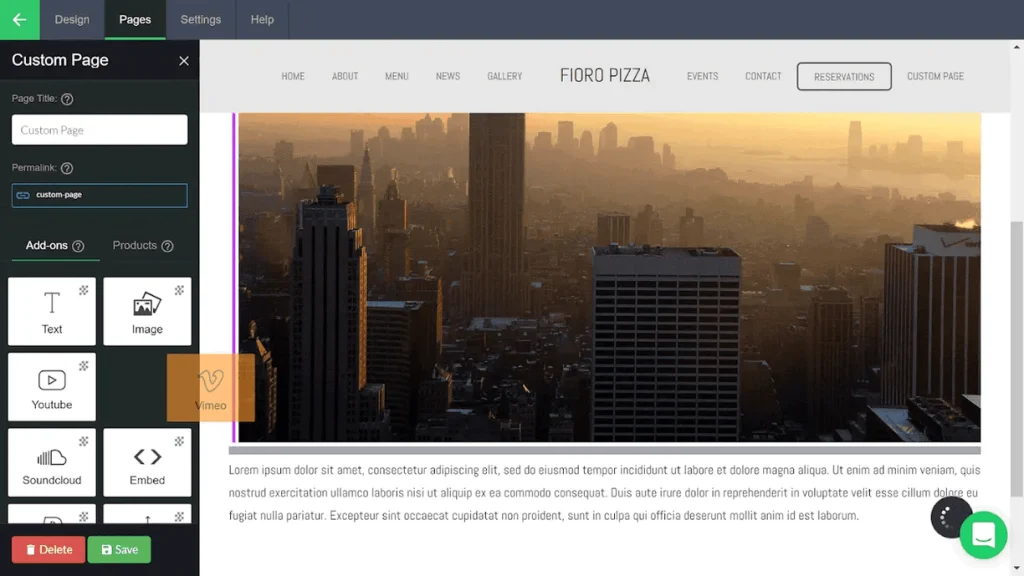Image resolution: width=1024 pixels, height=576 pixels.
Task: Click the Page Title input field
Action: [99, 130]
